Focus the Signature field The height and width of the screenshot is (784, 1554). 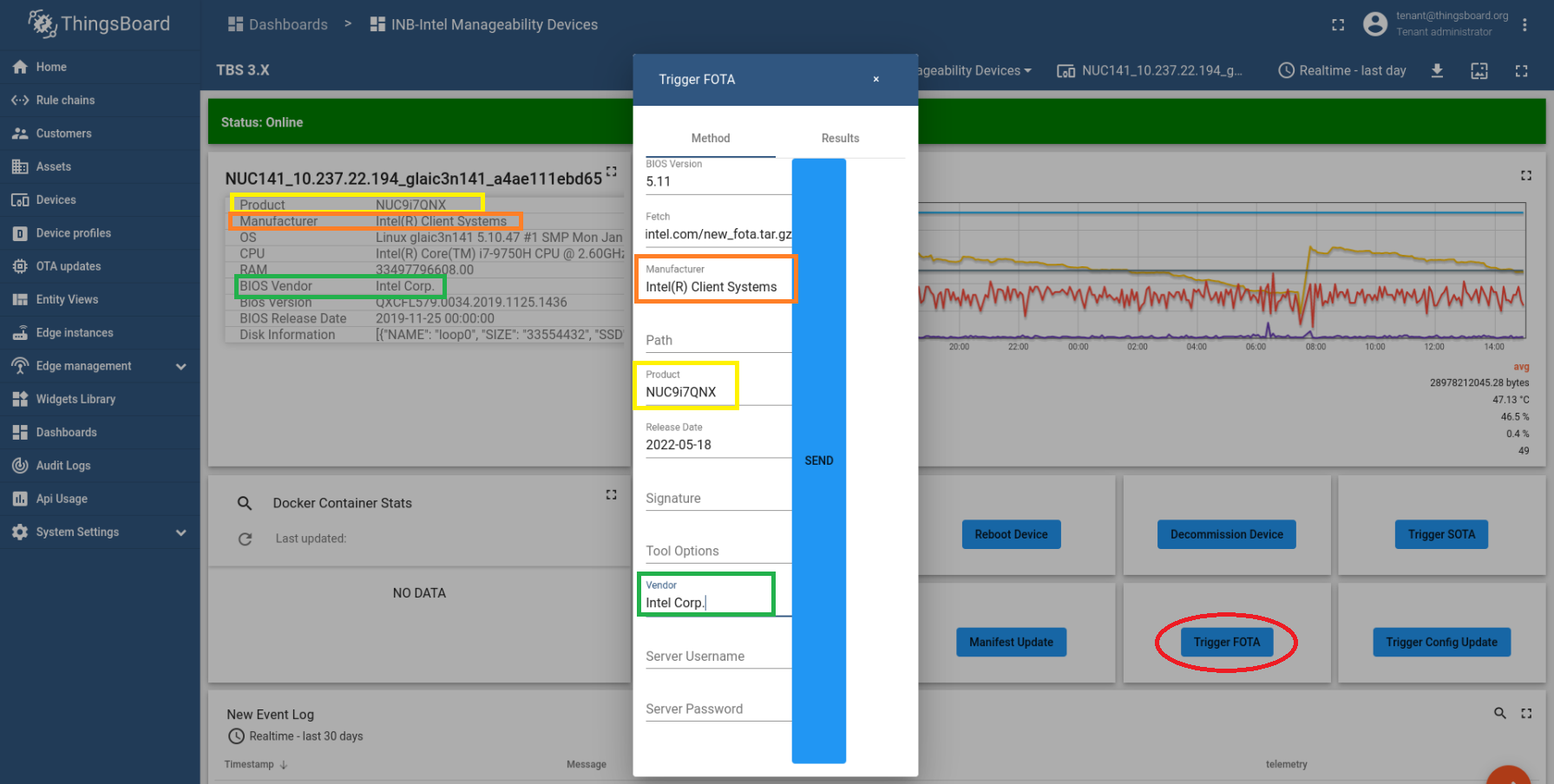click(718, 498)
